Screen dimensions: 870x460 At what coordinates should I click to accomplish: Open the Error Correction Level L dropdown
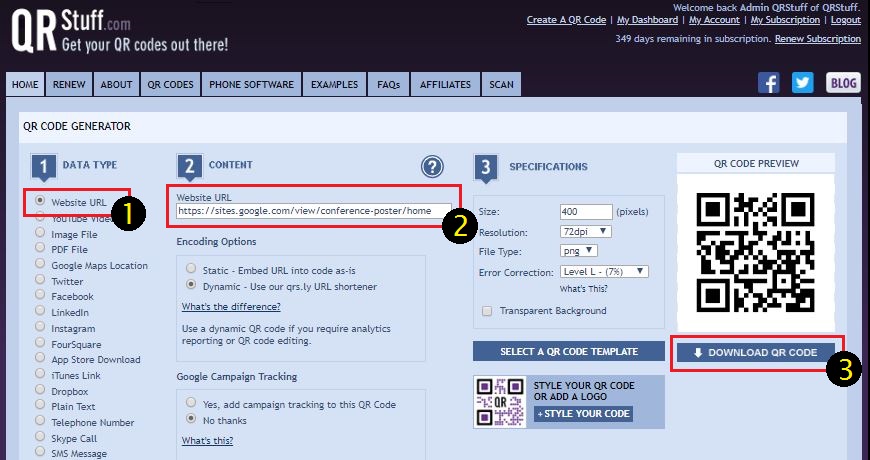604,271
